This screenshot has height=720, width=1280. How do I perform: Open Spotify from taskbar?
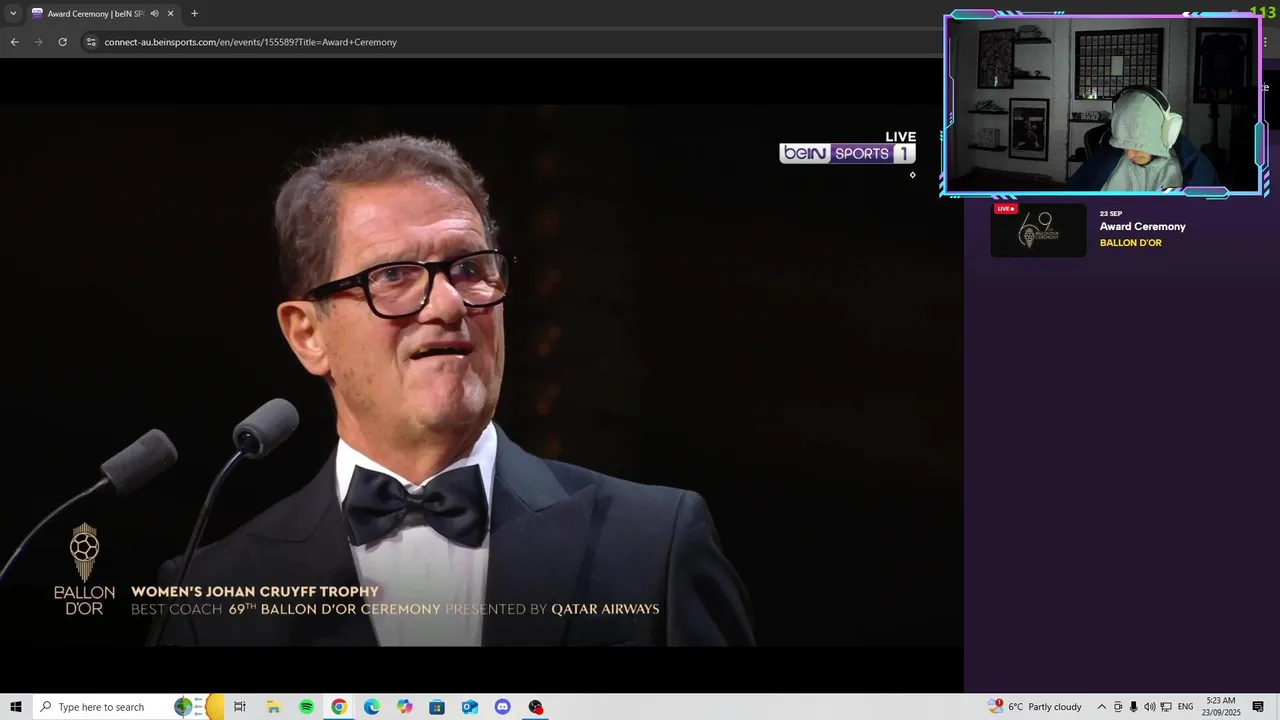pyautogui.click(x=306, y=707)
